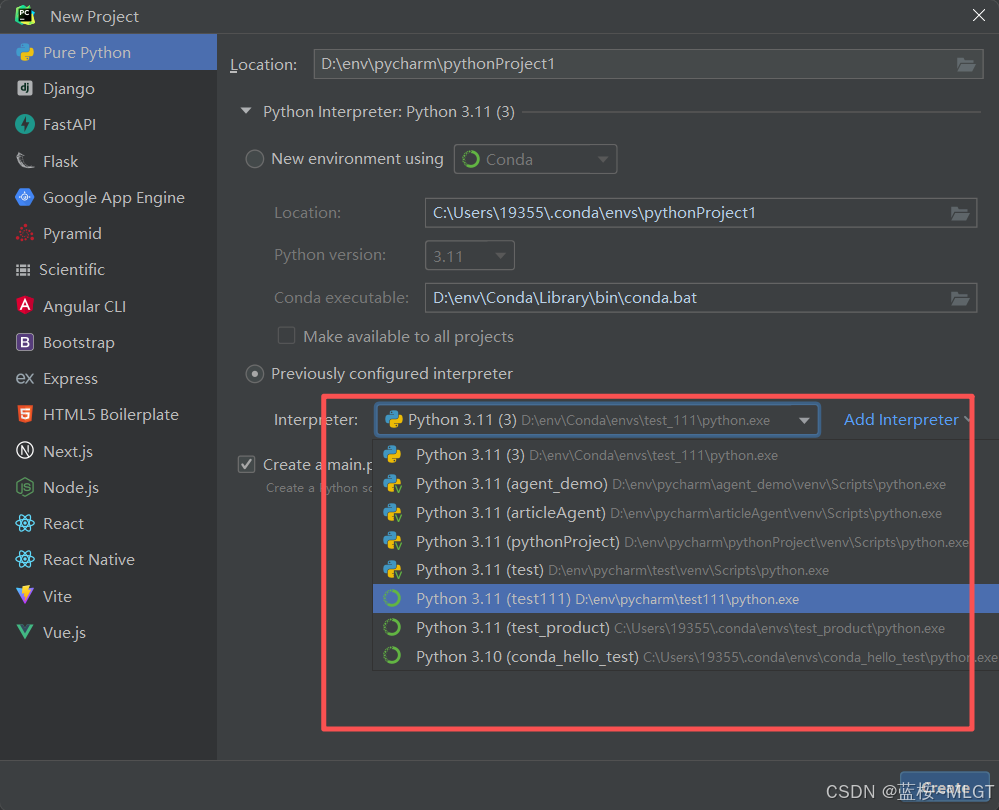Screen dimensions: 999x810
Task: Browse for project Location folder
Action: 966,64
